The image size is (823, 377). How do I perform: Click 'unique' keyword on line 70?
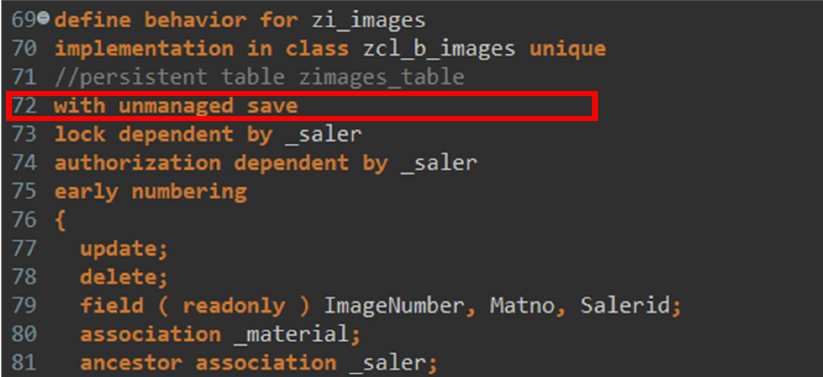click(567, 49)
